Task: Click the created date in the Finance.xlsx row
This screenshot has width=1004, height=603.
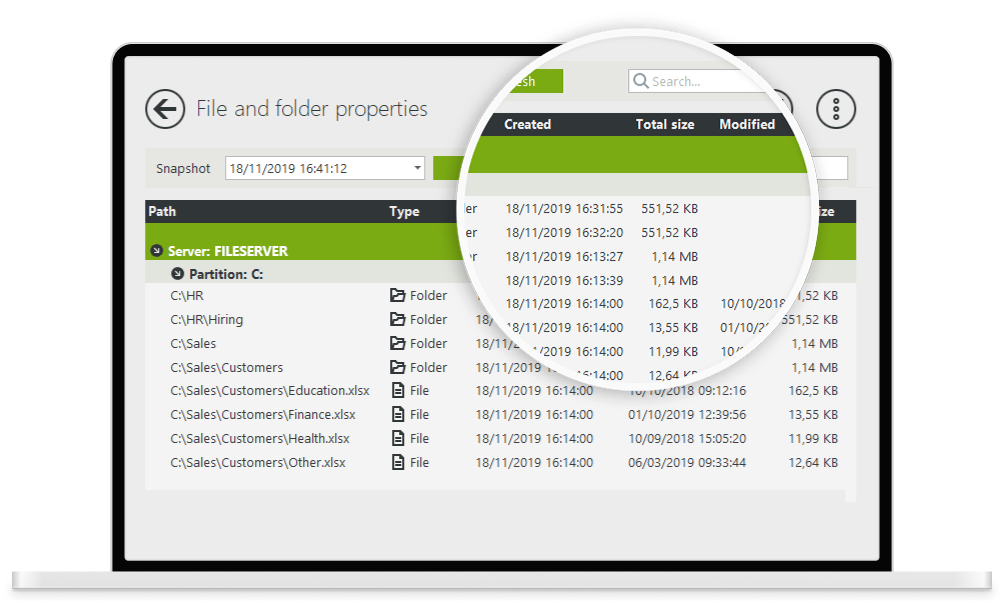Action: (534, 414)
